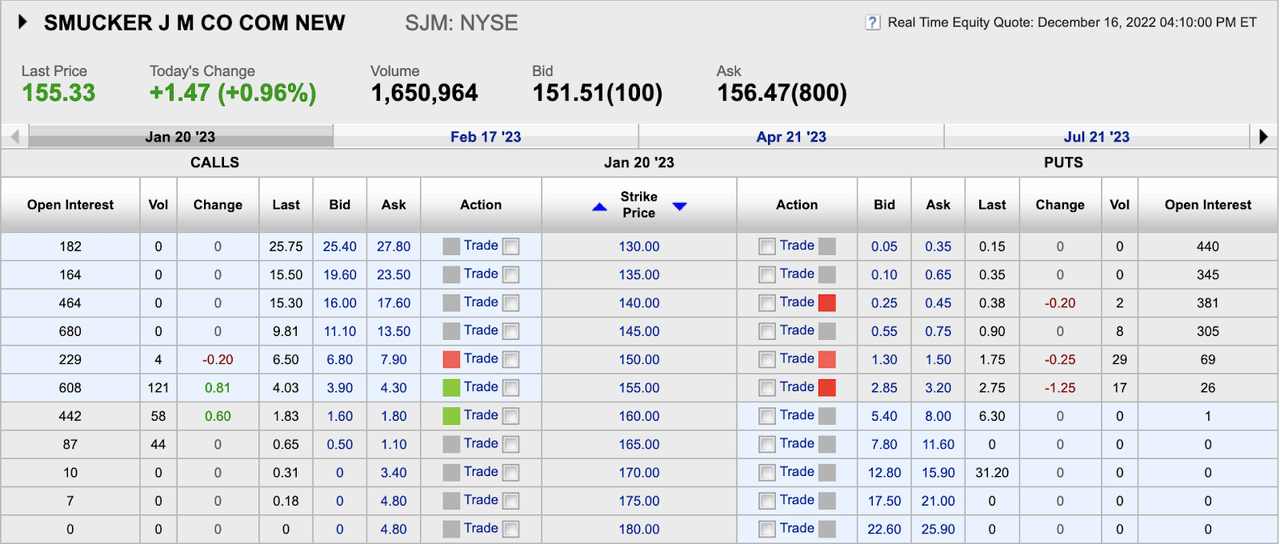Click the Volume value 1,650,964
This screenshot has height=544, width=1280.
pos(424,93)
